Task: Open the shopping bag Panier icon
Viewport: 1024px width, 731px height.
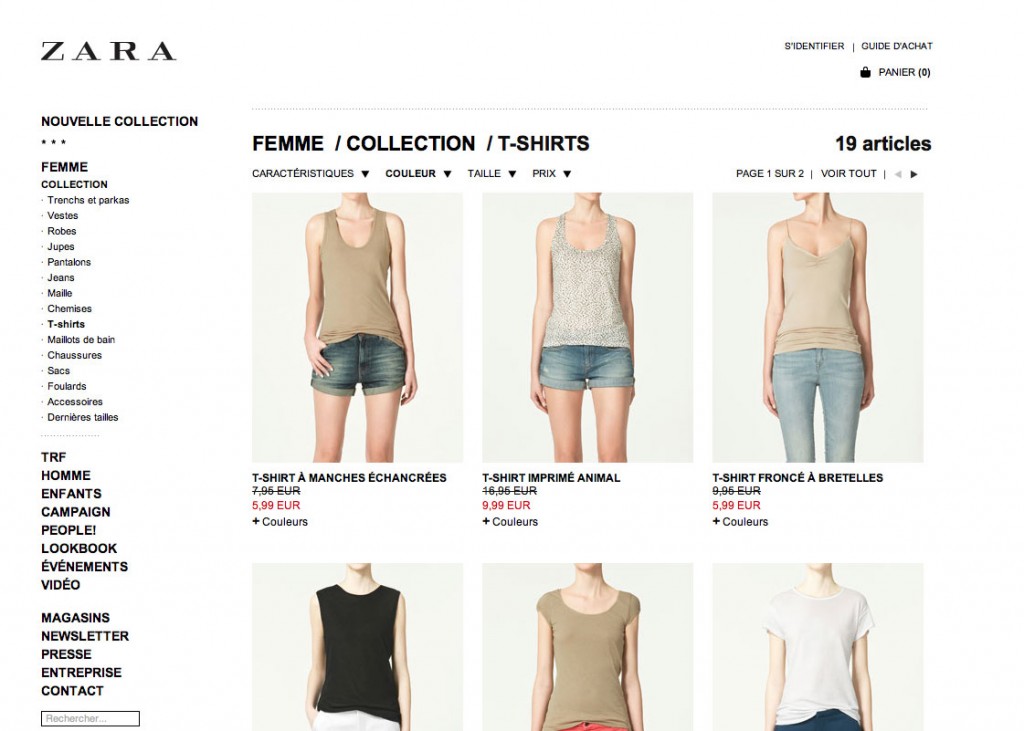Action: [865, 72]
